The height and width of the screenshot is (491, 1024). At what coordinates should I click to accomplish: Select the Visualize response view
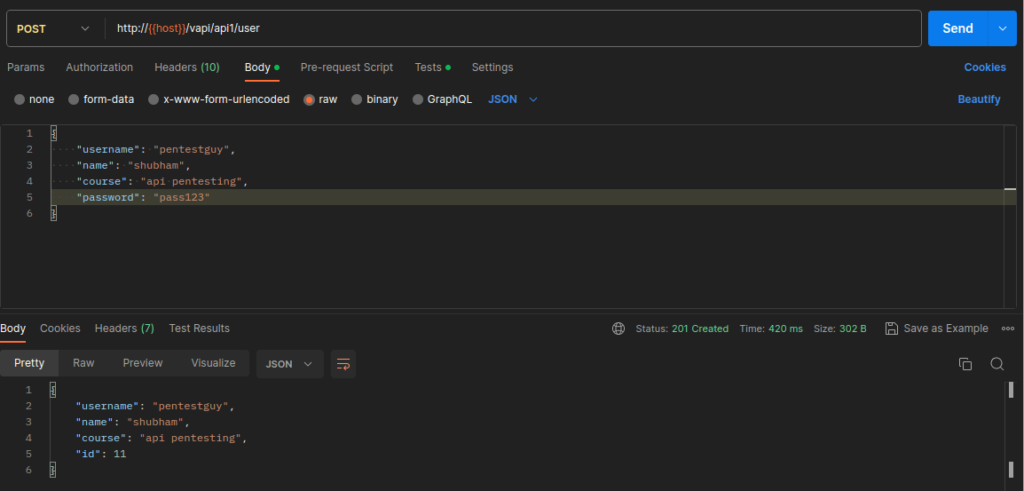pos(213,364)
